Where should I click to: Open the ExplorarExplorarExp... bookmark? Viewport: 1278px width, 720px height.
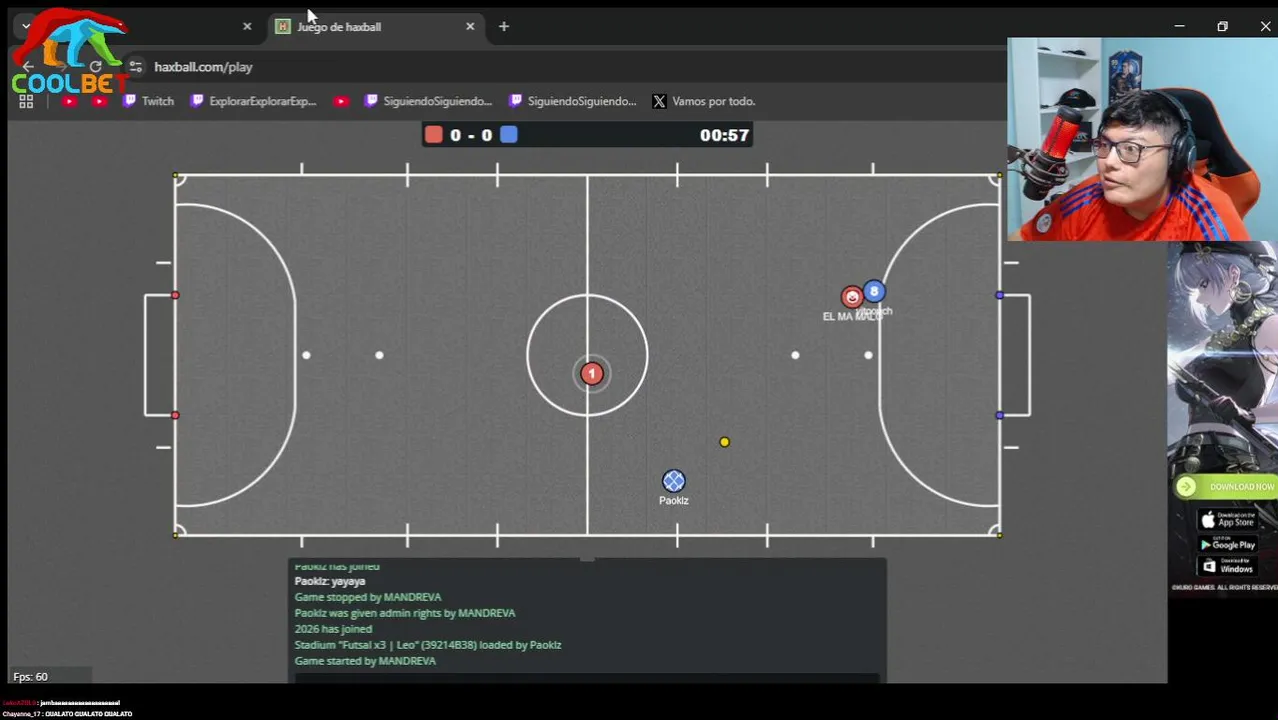point(254,101)
